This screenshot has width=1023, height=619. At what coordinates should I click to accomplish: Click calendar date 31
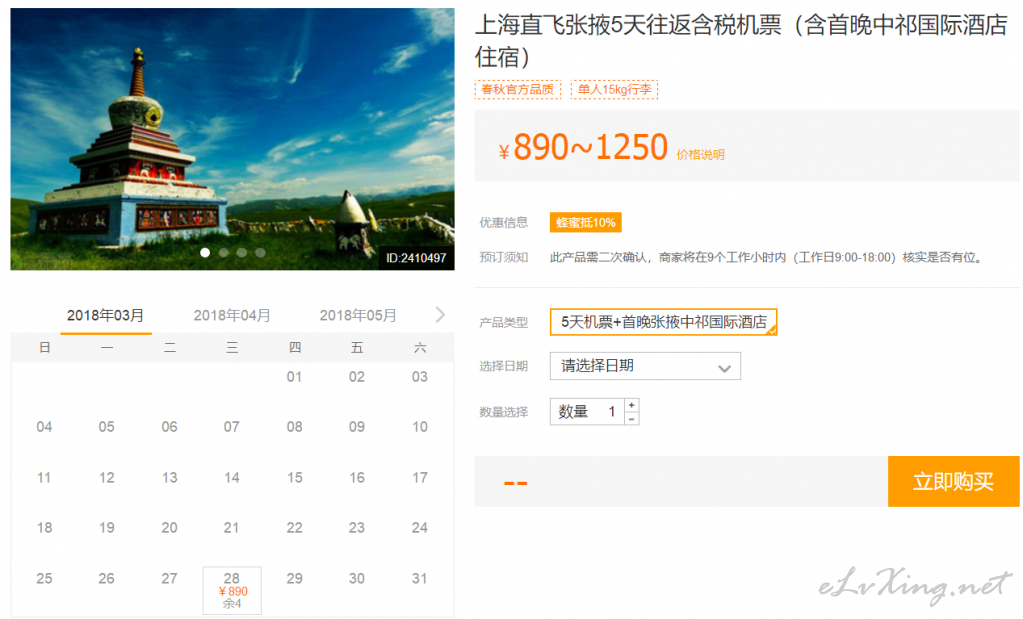[x=420, y=579]
